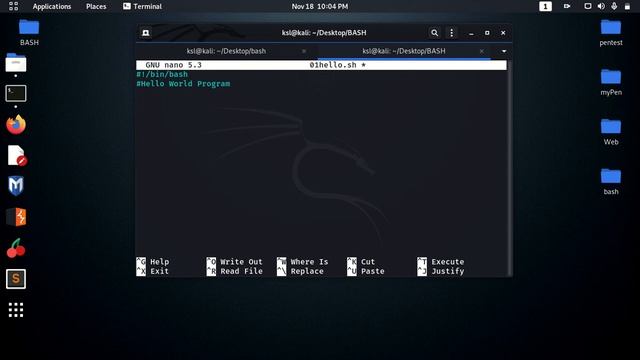Click the GNU nano 5.3 title text
Viewport: 640px width, 360px height.
click(x=173, y=65)
